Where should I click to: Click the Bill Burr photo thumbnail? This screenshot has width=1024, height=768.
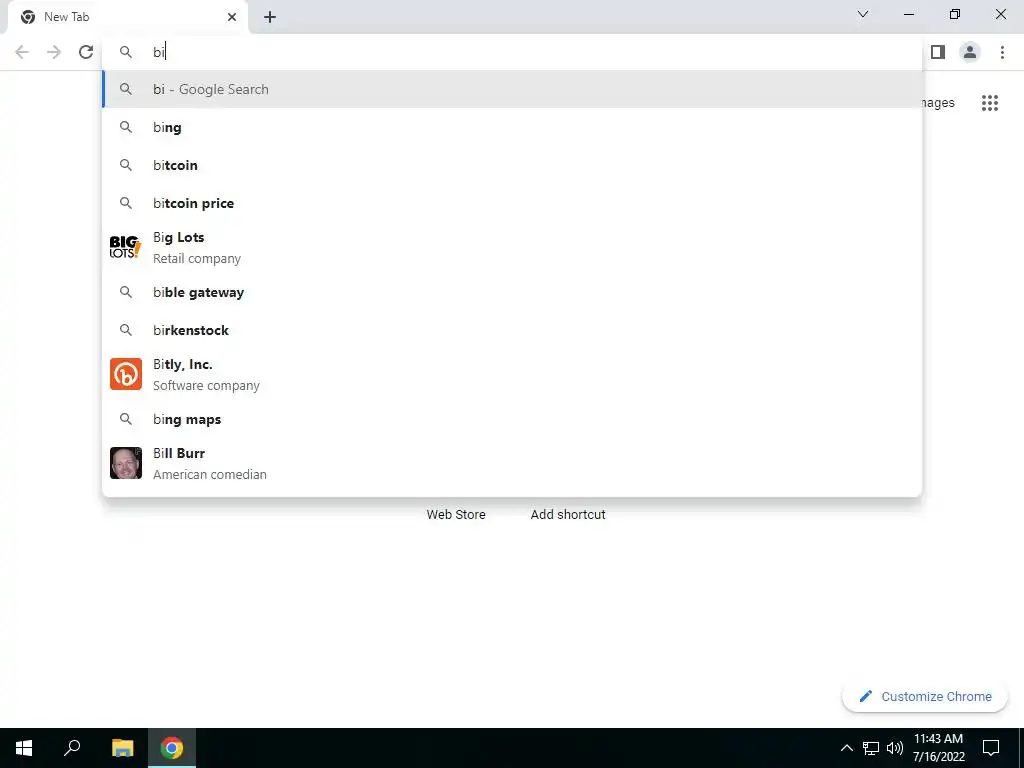(125, 463)
